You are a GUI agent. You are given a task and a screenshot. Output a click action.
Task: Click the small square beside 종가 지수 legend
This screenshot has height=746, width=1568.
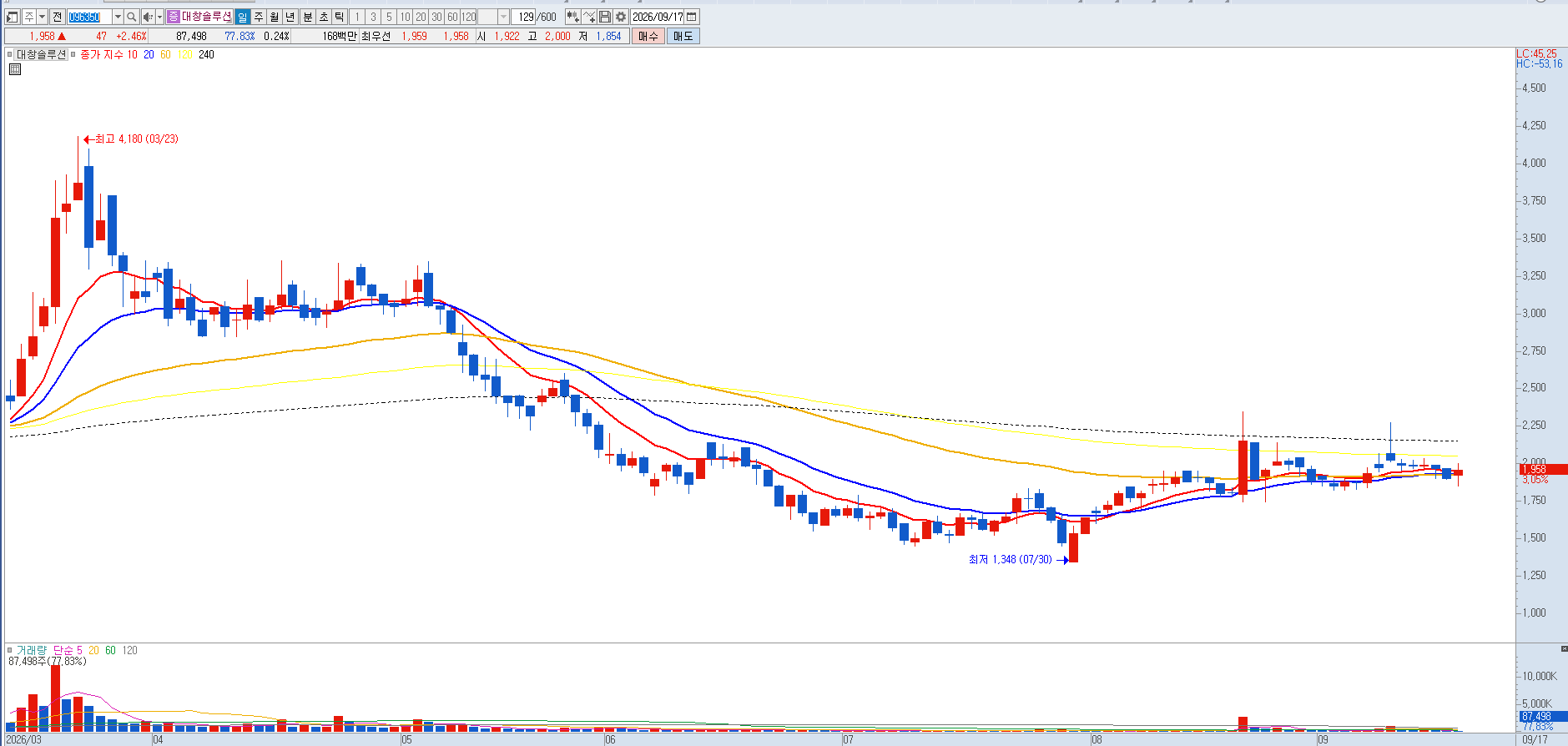point(73,54)
